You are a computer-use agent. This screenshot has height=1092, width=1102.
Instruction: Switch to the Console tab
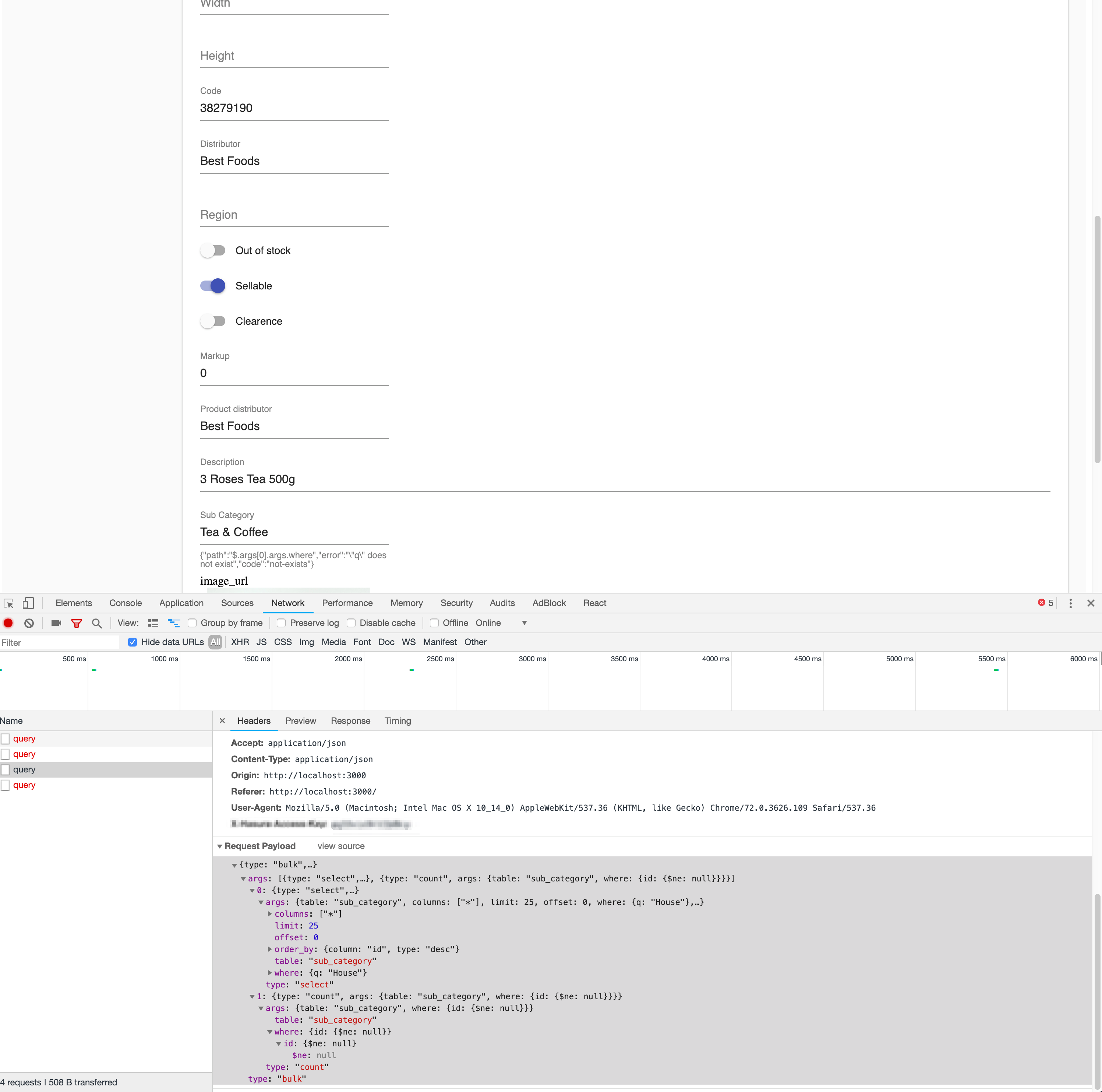pos(126,603)
